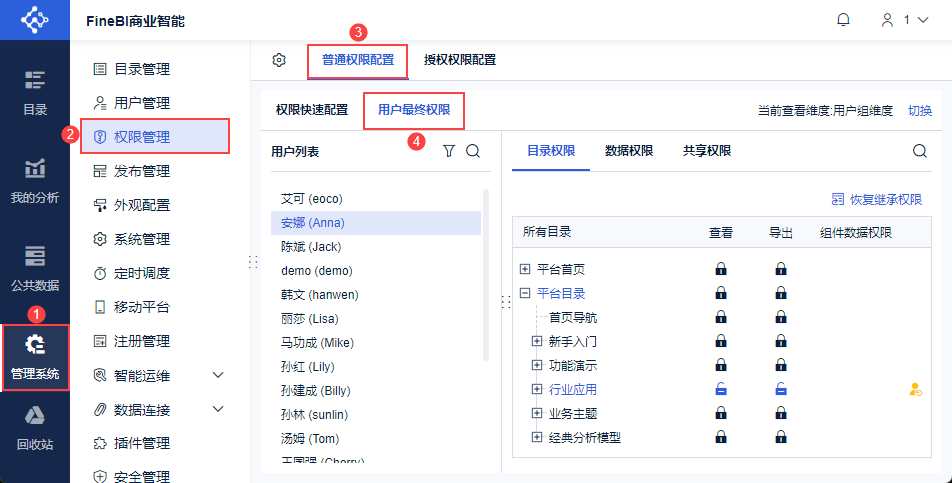952x483 pixels.
Task: Toggle 查看 lock for 首页导航
Action: (721, 317)
